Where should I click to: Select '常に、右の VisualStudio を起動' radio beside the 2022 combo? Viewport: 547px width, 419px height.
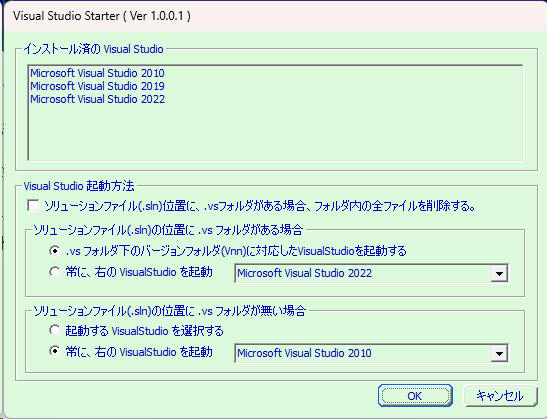[x=54, y=272]
